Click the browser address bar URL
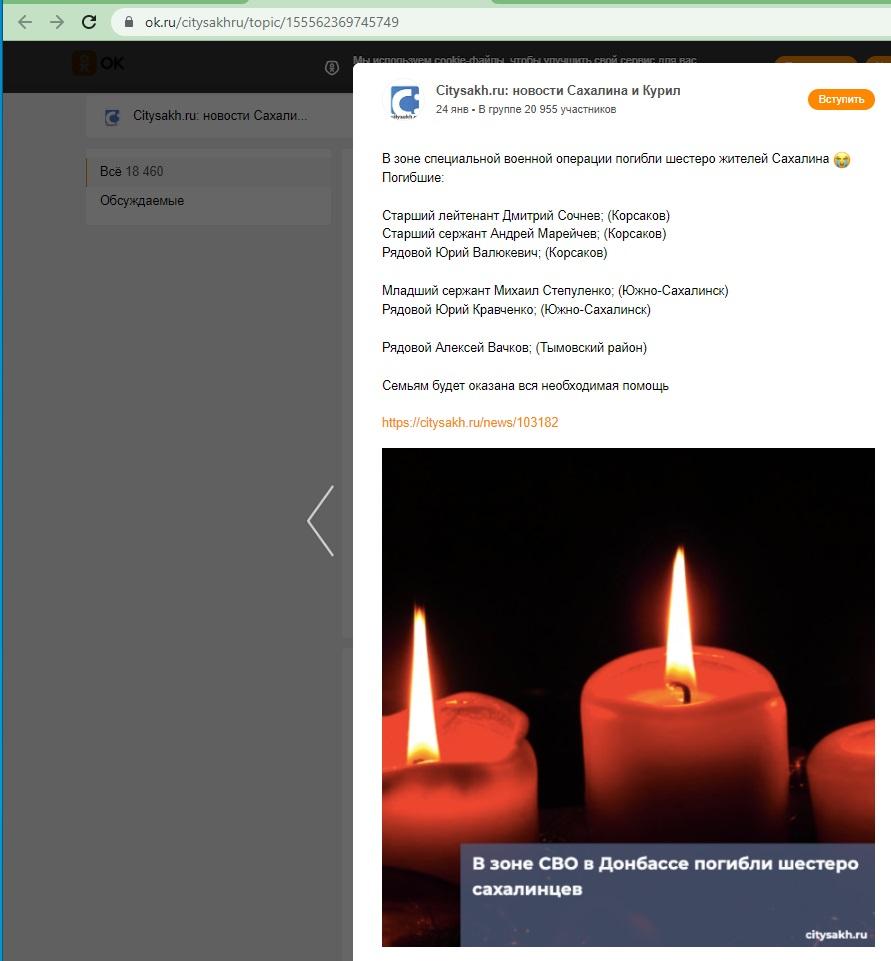 point(271,22)
